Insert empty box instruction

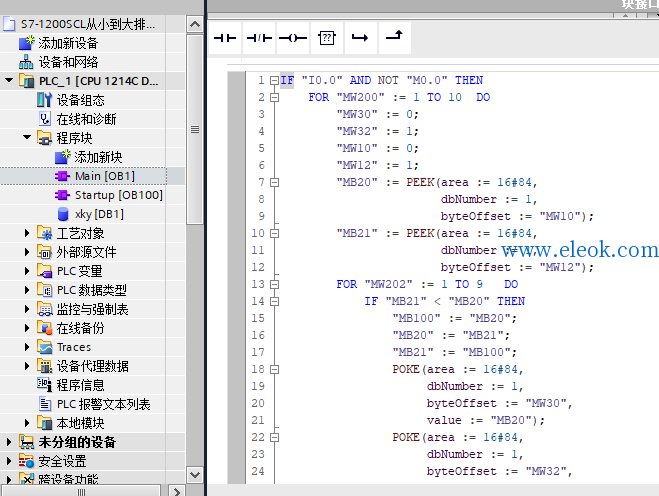tap(327, 38)
